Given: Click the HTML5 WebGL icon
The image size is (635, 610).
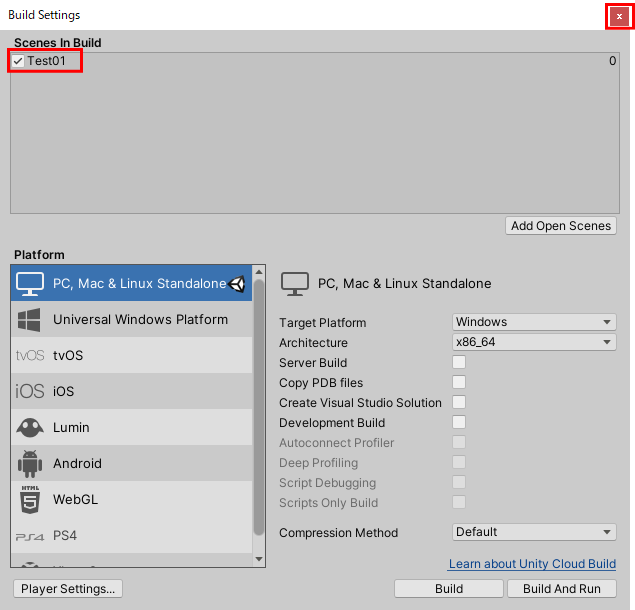Looking at the screenshot, I should click(30, 499).
